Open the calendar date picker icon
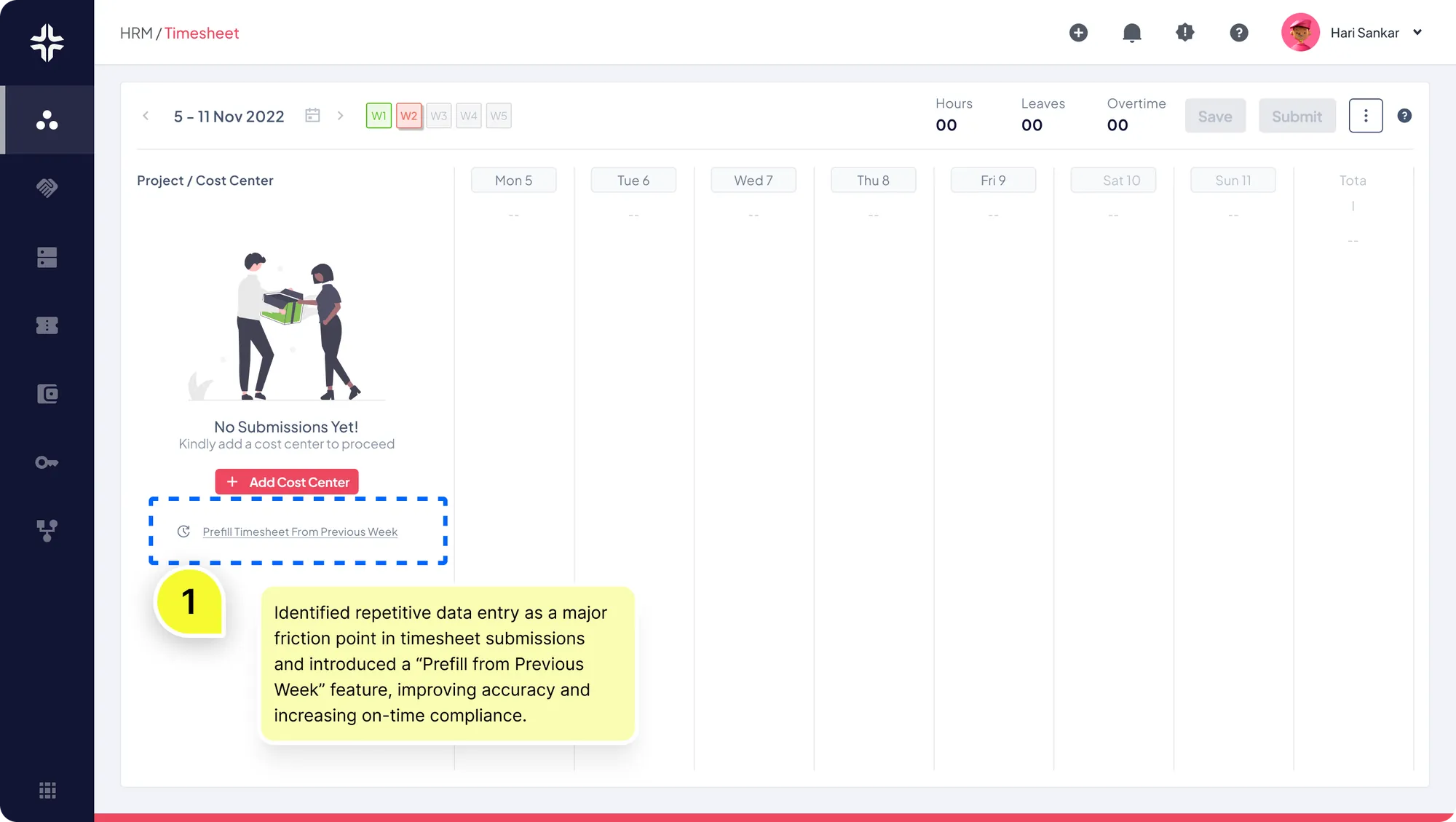1456x822 pixels. [x=312, y=115]
